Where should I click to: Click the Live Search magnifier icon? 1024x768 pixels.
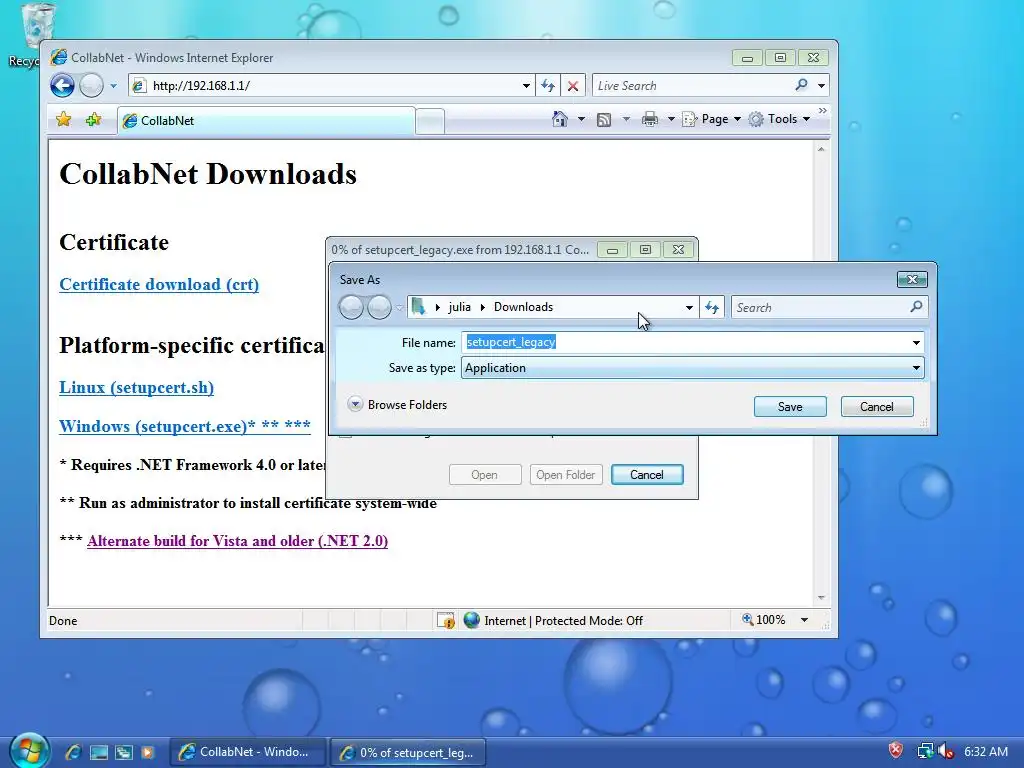pos(801,85)
